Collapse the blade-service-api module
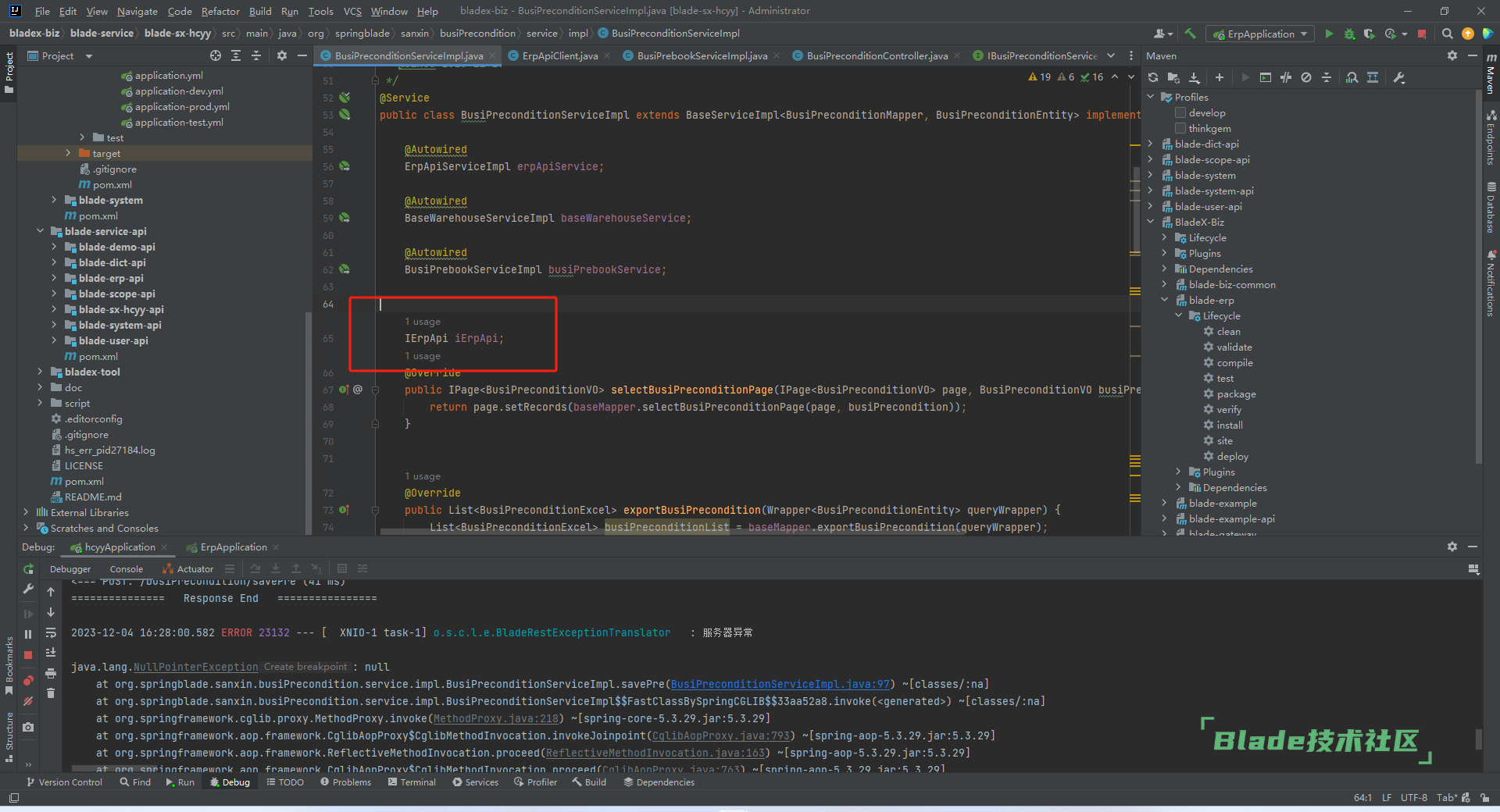Image resolution: width=1500 pixels, height=812 pixels. point(41,231)
